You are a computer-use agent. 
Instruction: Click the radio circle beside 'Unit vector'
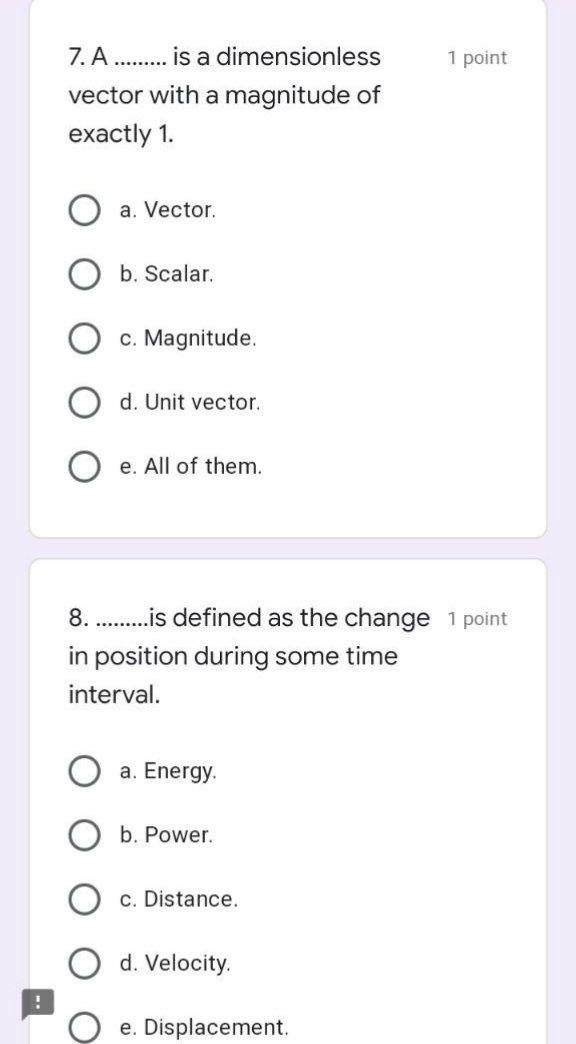coord(84,402)
